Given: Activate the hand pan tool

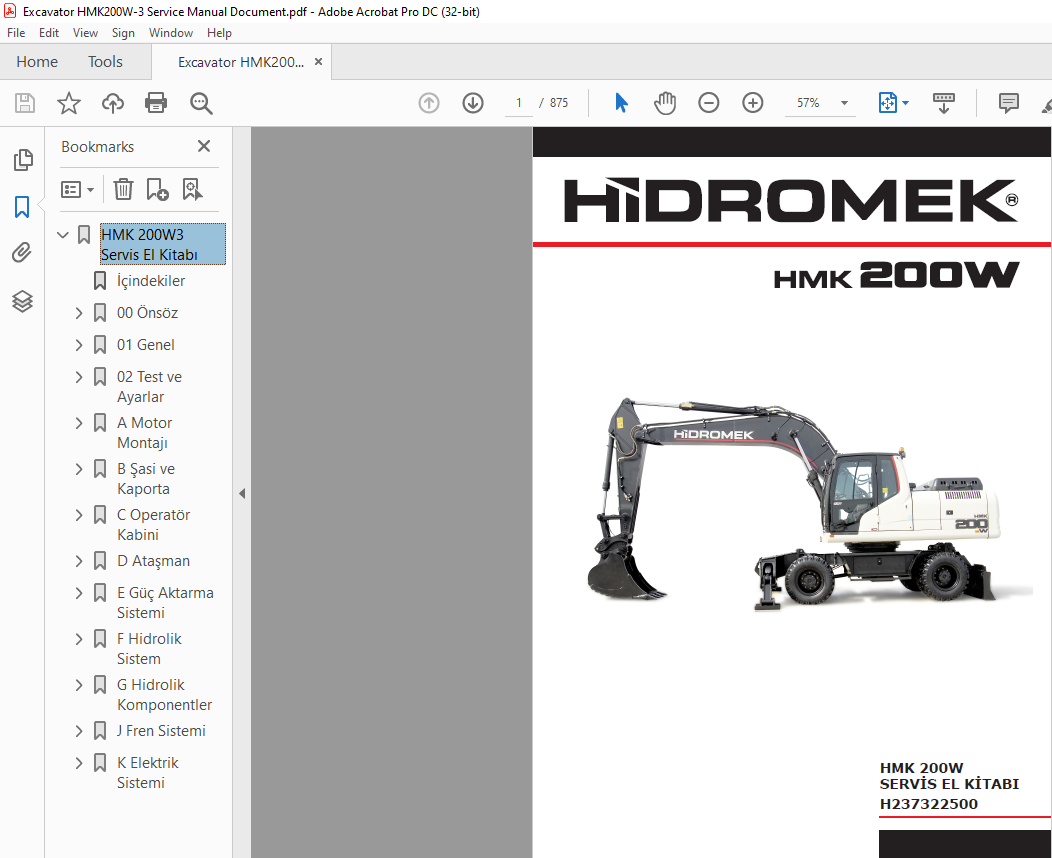Looking at the screenshot, I should pos(665,103).
